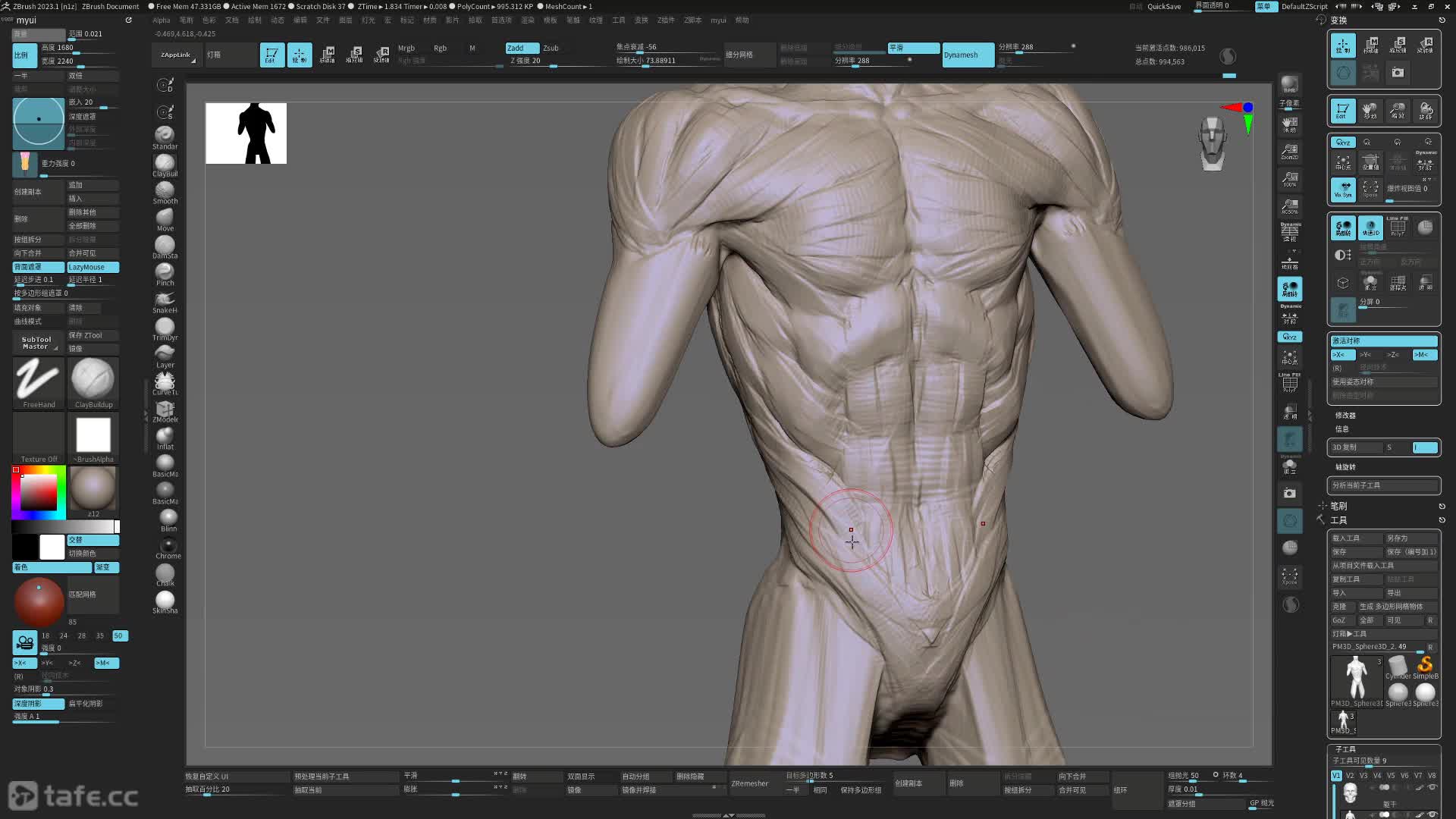Choose the Move brush

165,218
